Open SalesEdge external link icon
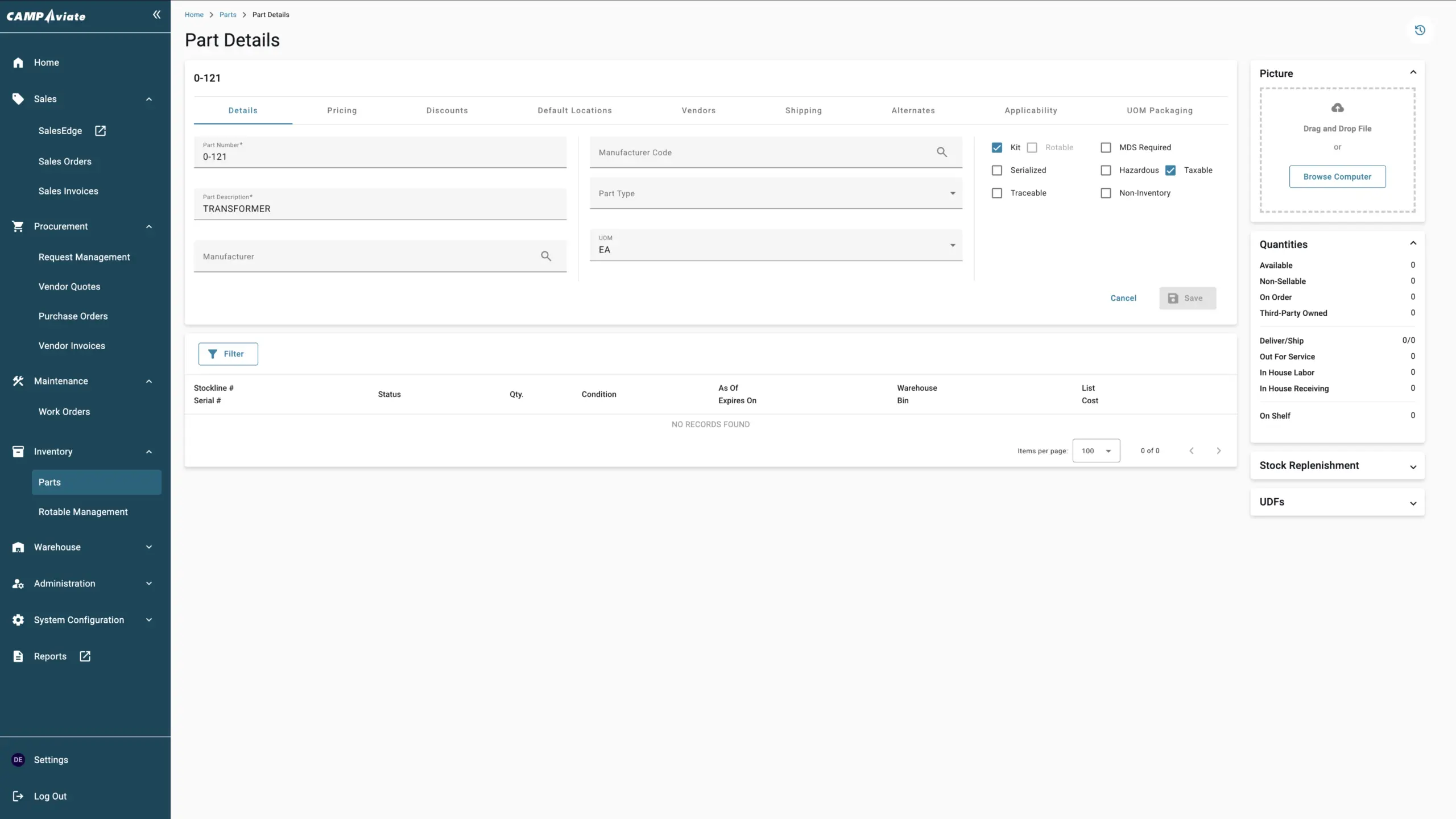The width and height of the screenshot is (1456, 819). 101,131
